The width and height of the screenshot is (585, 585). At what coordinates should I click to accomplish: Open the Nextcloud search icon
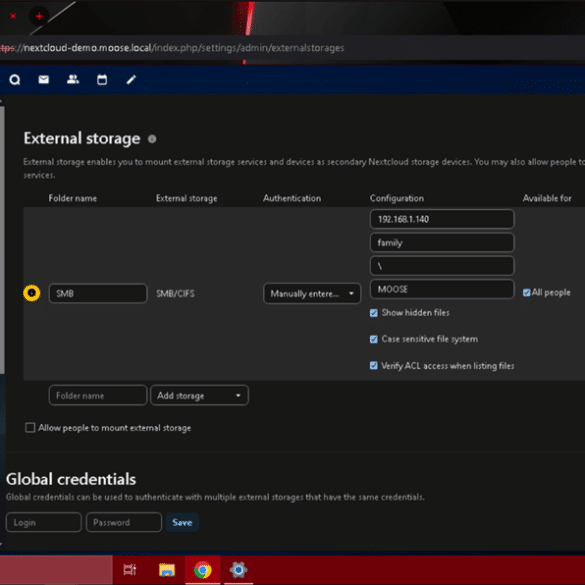coord(15,79)
